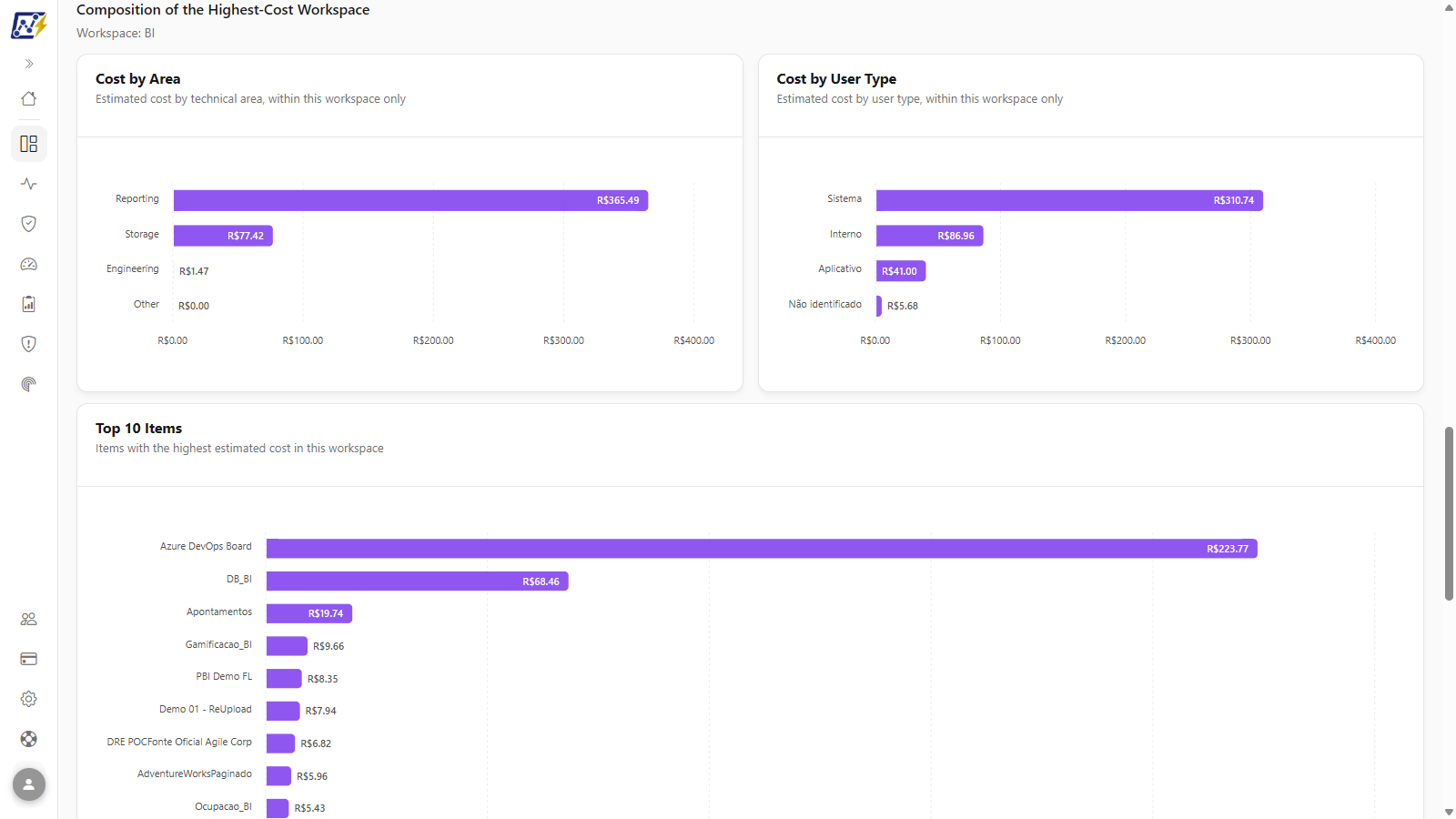Click the 'R$5.68' value label
Image resolution: width=1456 pixels, height=819 pixels.
click(903, 306)
